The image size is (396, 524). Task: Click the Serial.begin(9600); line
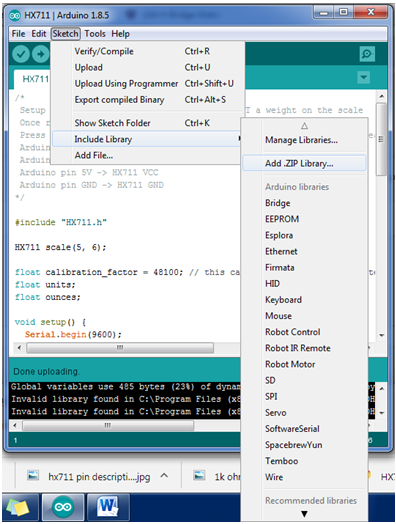point(73,335)
